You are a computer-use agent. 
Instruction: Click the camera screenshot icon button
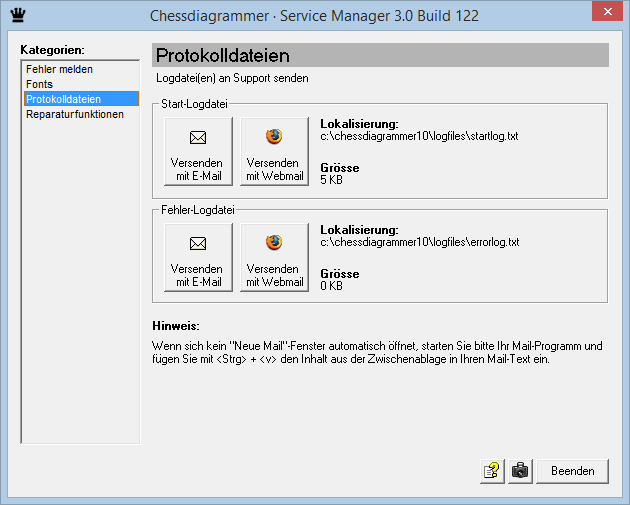pos(520,471)
